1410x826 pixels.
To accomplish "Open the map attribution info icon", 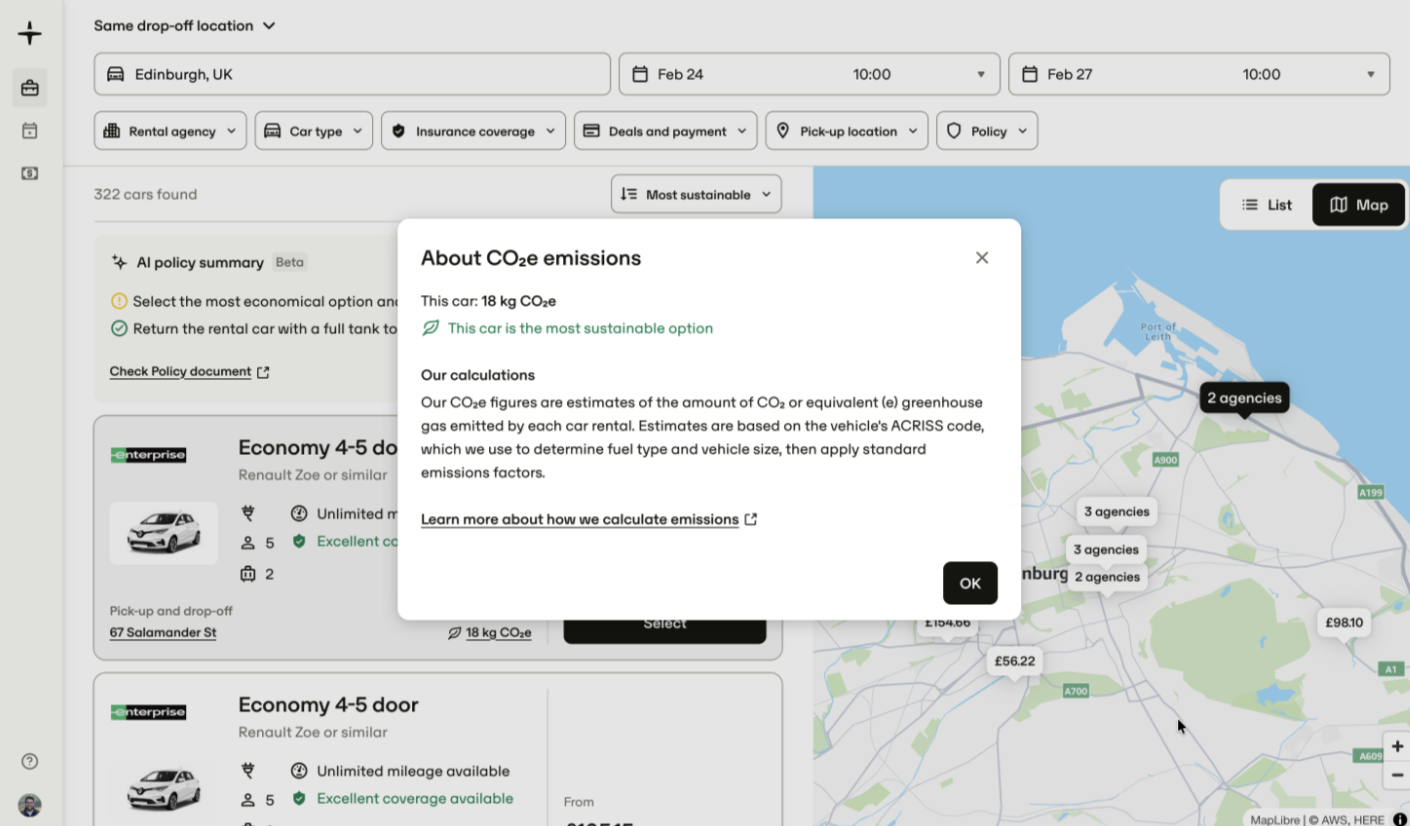I will (x=1399, y=819).
